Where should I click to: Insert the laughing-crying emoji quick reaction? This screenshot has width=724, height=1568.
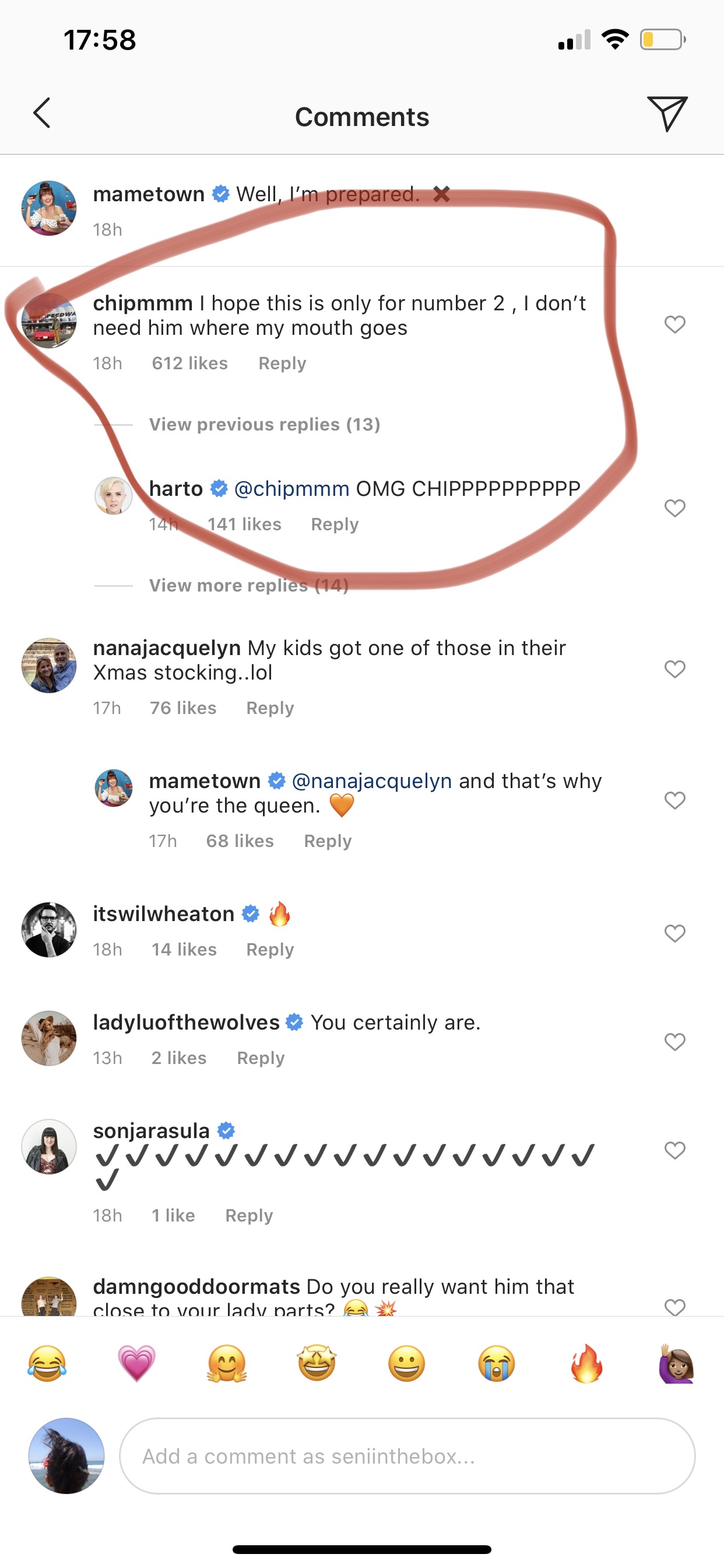point(47,1363)
